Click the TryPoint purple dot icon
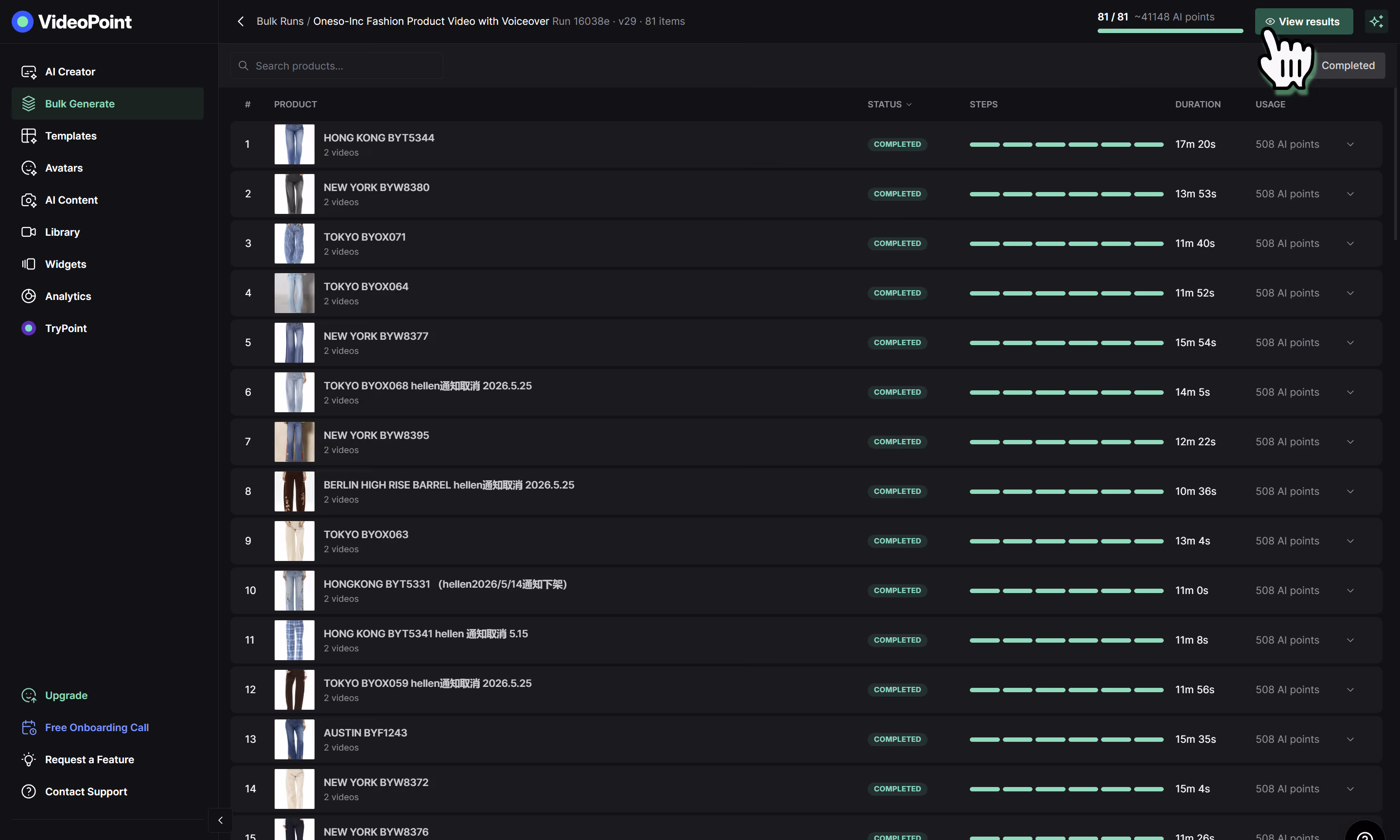The image size is (1400, 840). pyautogui.click(x=28, y=328)
